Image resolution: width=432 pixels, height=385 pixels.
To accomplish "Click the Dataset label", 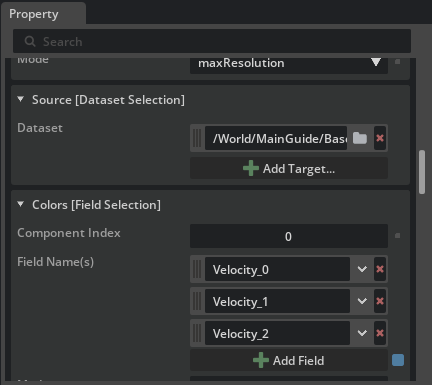I will click(40, 128).
